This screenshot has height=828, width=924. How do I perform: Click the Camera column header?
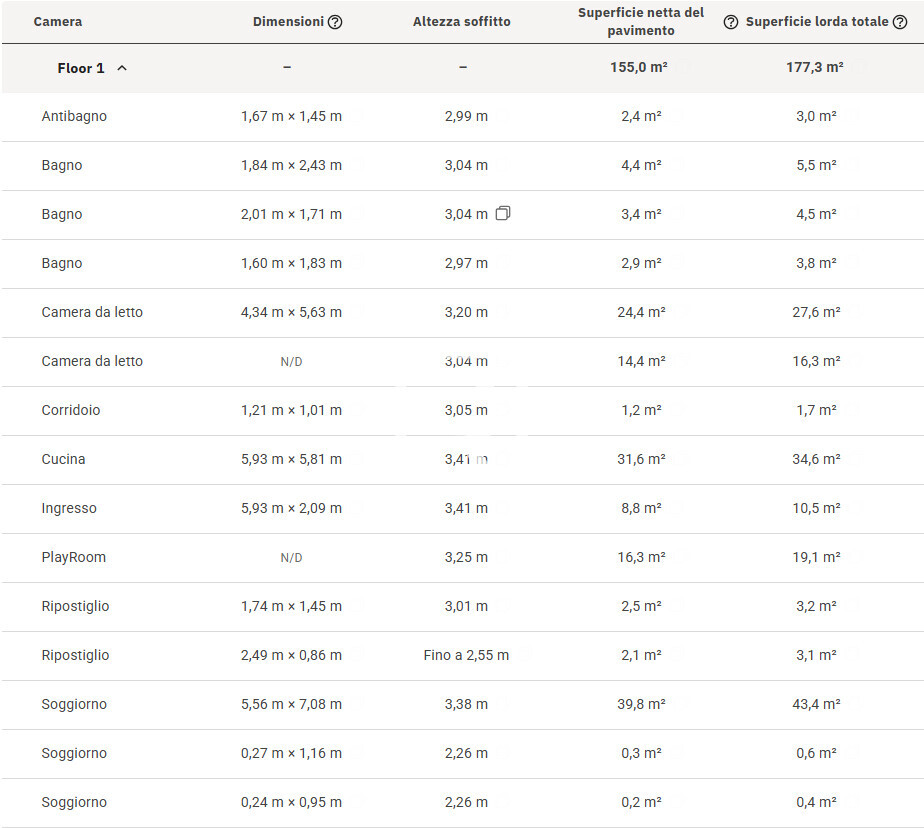(58, 22)
